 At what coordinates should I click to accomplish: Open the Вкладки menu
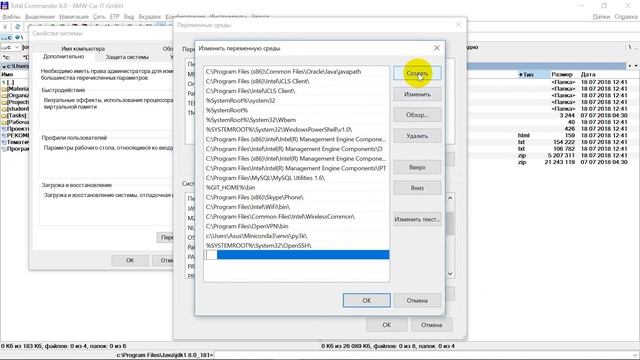tap(149, 17)
